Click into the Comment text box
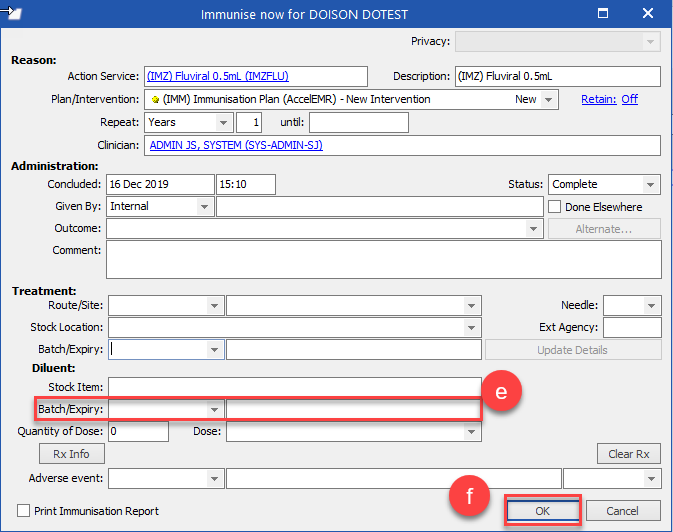Viewport: 673px width, 532px height. point(384,260)
